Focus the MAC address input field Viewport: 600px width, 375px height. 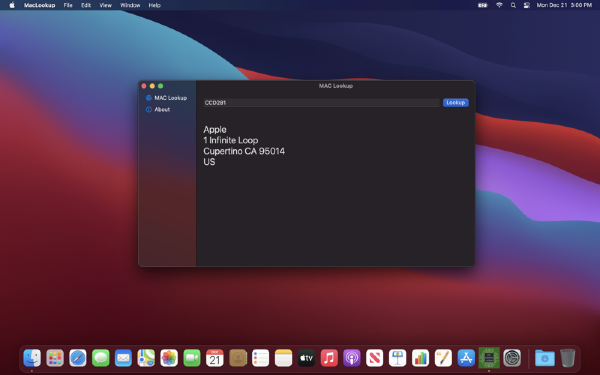pos(321,103)
